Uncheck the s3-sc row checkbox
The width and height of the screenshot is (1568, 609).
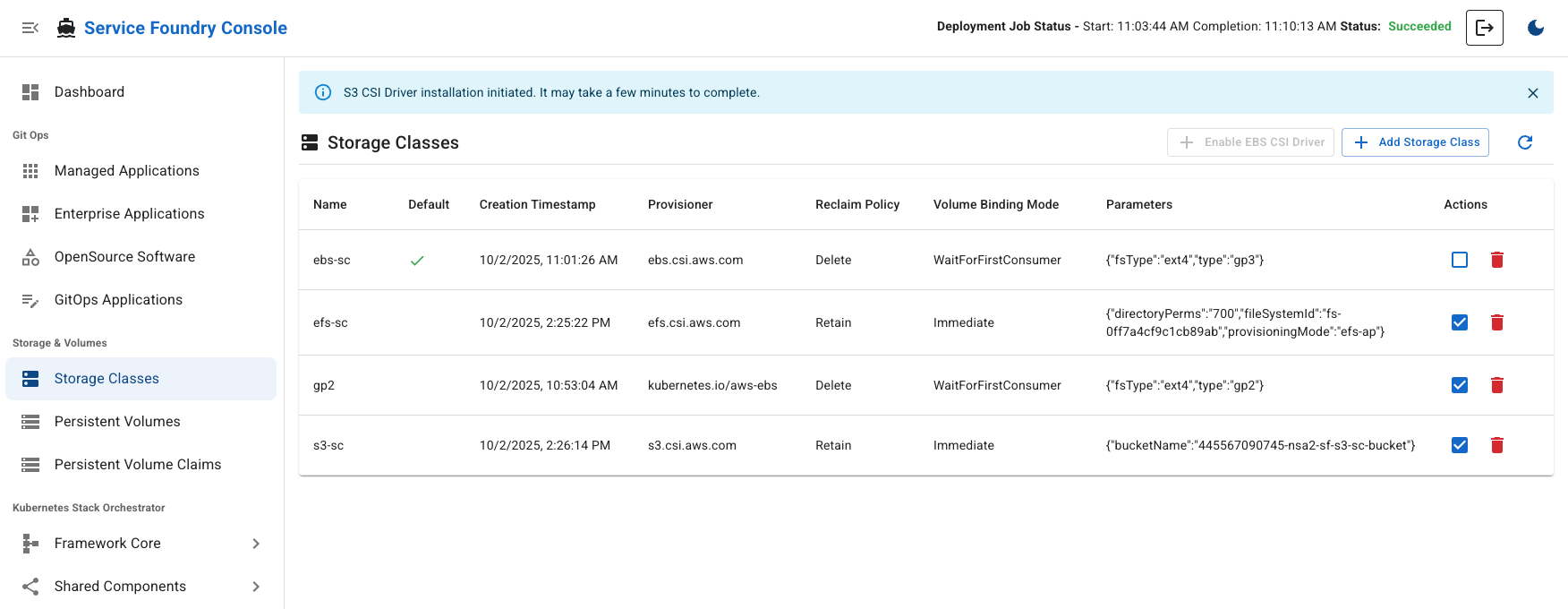click(1459, 445)
